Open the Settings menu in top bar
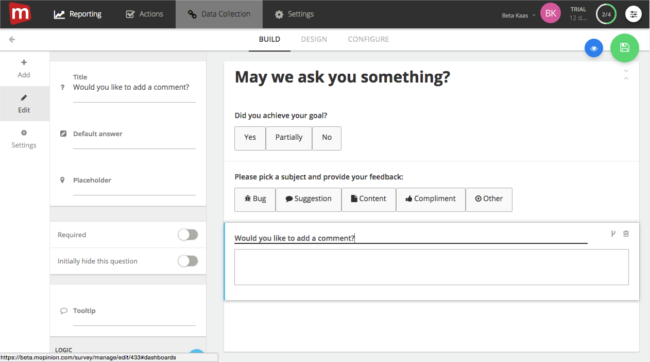The width and height of the screenshot is (650, 362). [294, 14]
